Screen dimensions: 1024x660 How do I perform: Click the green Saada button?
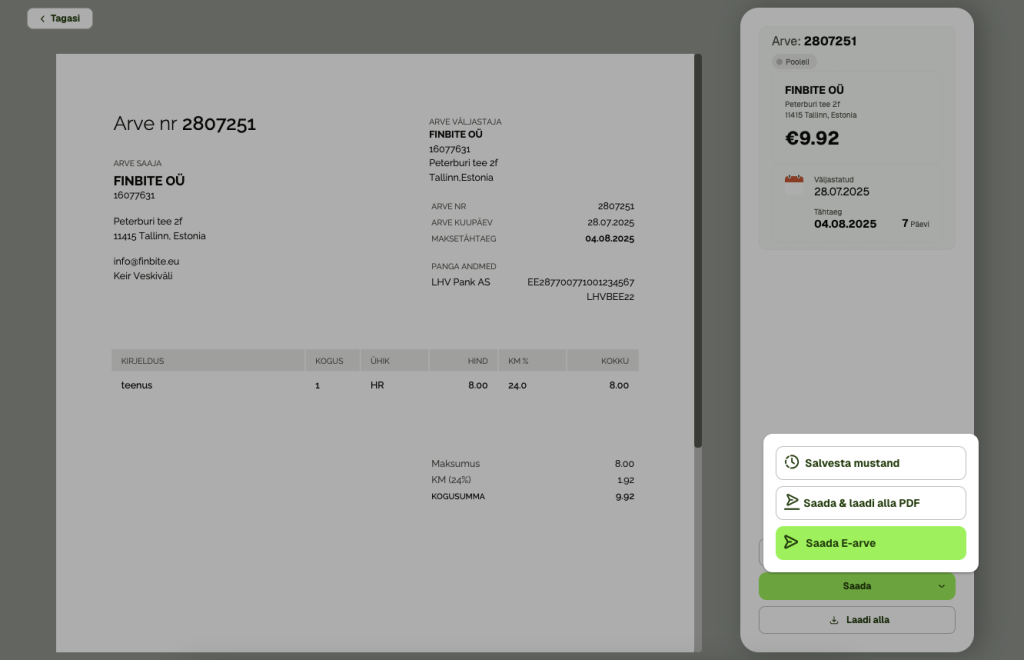856,586
